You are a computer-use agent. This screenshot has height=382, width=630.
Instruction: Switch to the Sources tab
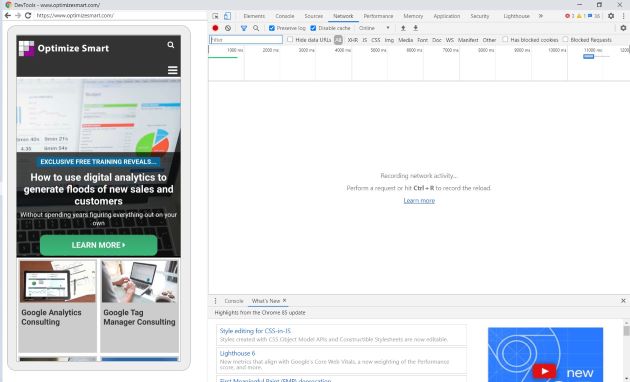point(314,16)
